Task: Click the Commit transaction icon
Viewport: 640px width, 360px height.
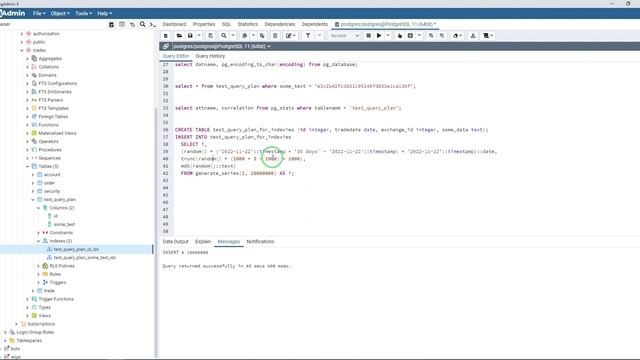Action: point(431,36)
